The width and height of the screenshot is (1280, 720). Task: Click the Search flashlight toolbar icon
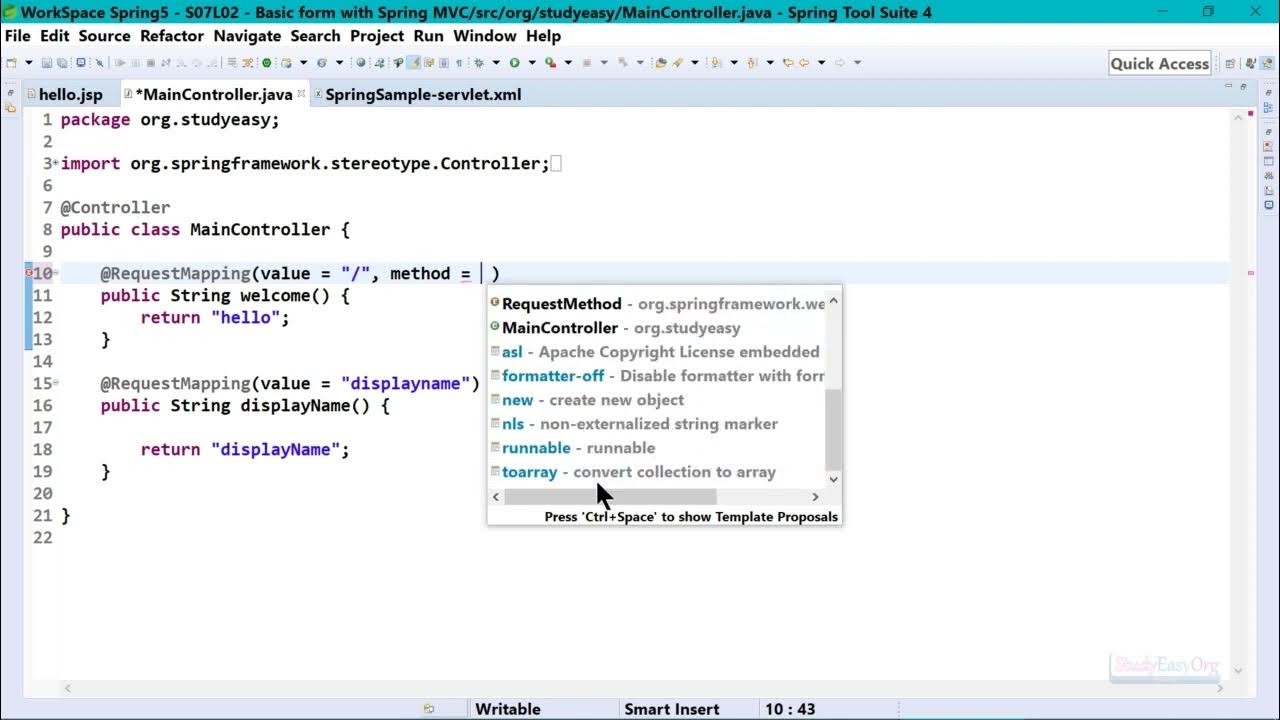677,63
